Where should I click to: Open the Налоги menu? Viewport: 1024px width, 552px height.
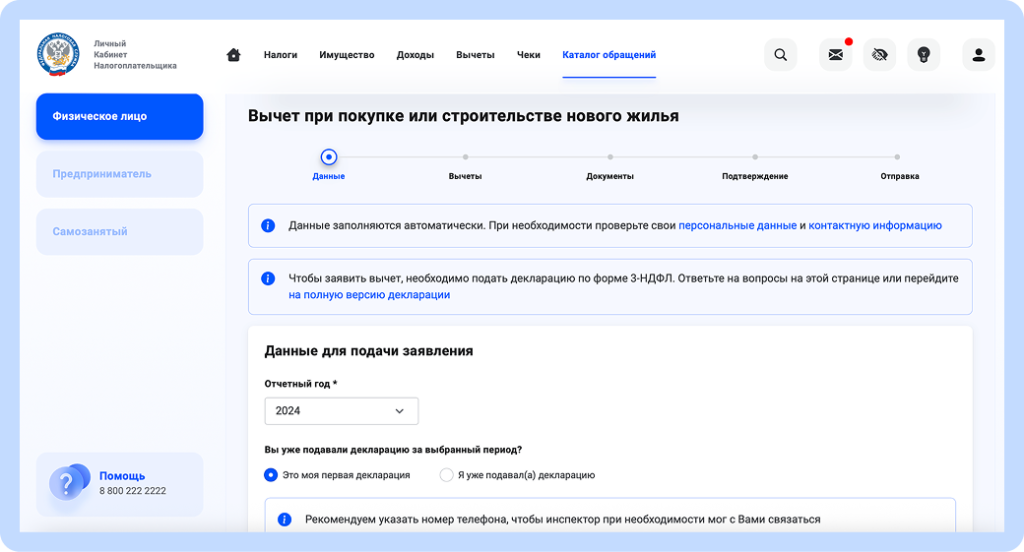[x=280, y=55]
